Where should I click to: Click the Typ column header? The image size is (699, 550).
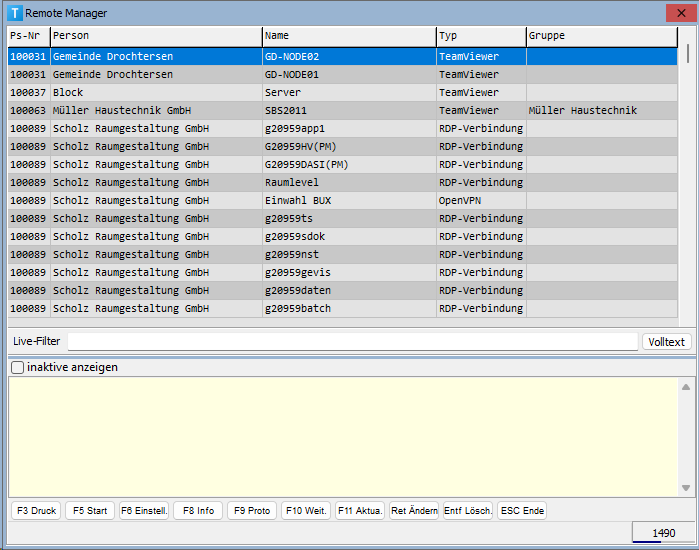(481, 36)
